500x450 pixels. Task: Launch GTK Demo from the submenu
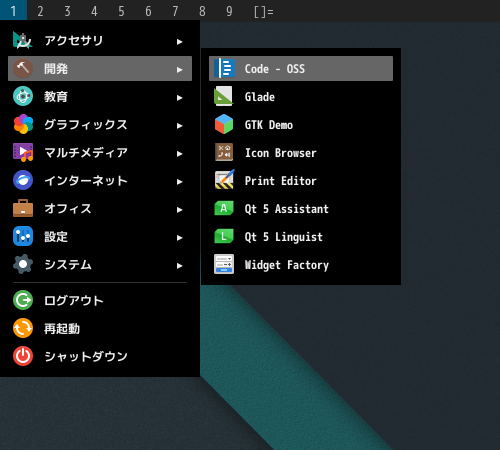pyautogui.click(x=301, y=124)
